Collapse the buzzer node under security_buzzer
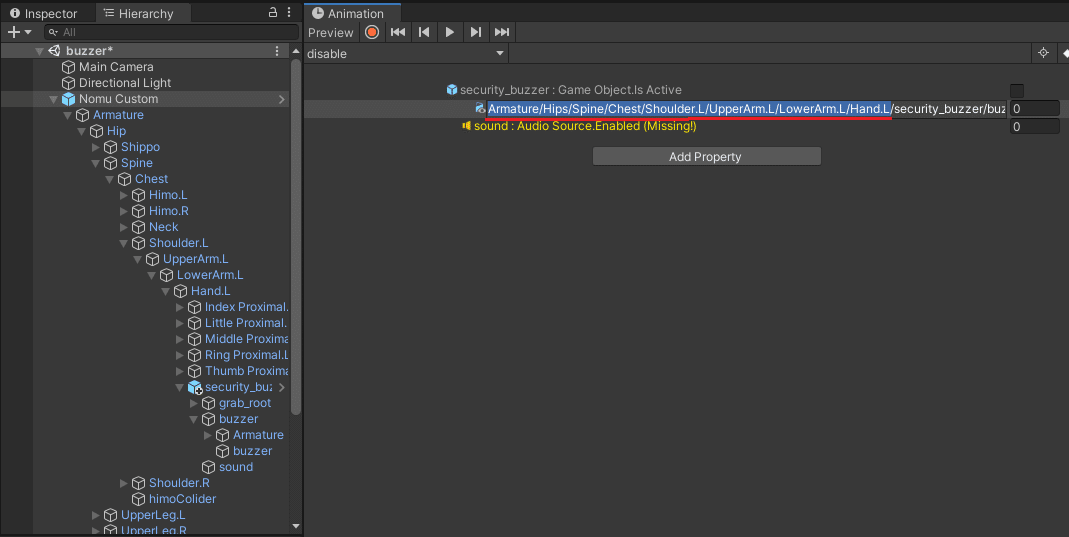The width and height of the screenshot is (1069, 537). pyautogui.click(x=194, y=419)
